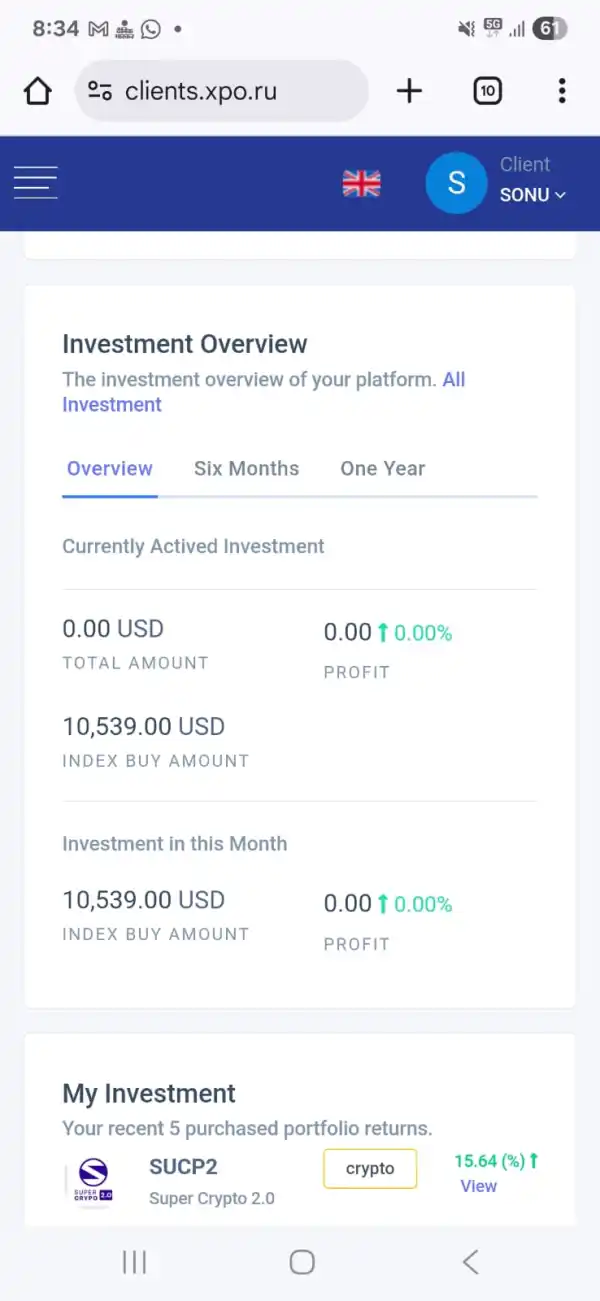
Task: Open the tab switcher showing 10 tabs
Action: click(487, 91)
